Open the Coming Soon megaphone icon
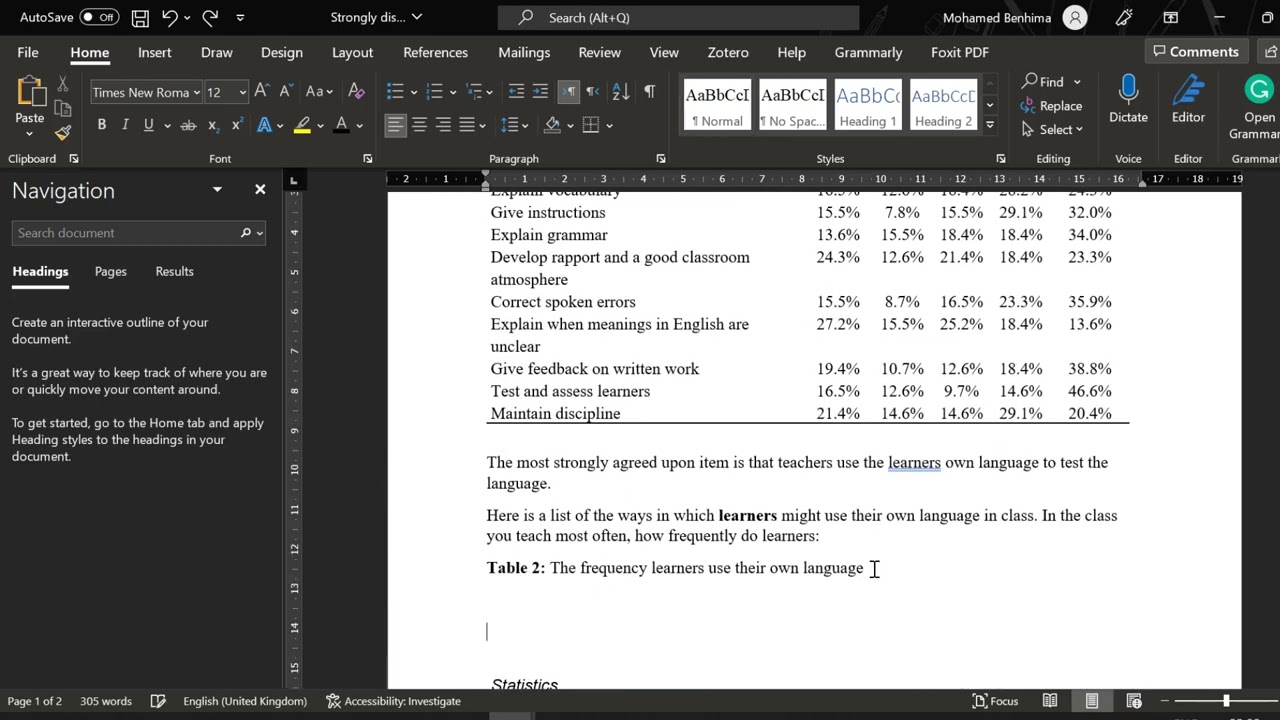The height and width of the screenshot is (720, 1280). point(1124,17)
